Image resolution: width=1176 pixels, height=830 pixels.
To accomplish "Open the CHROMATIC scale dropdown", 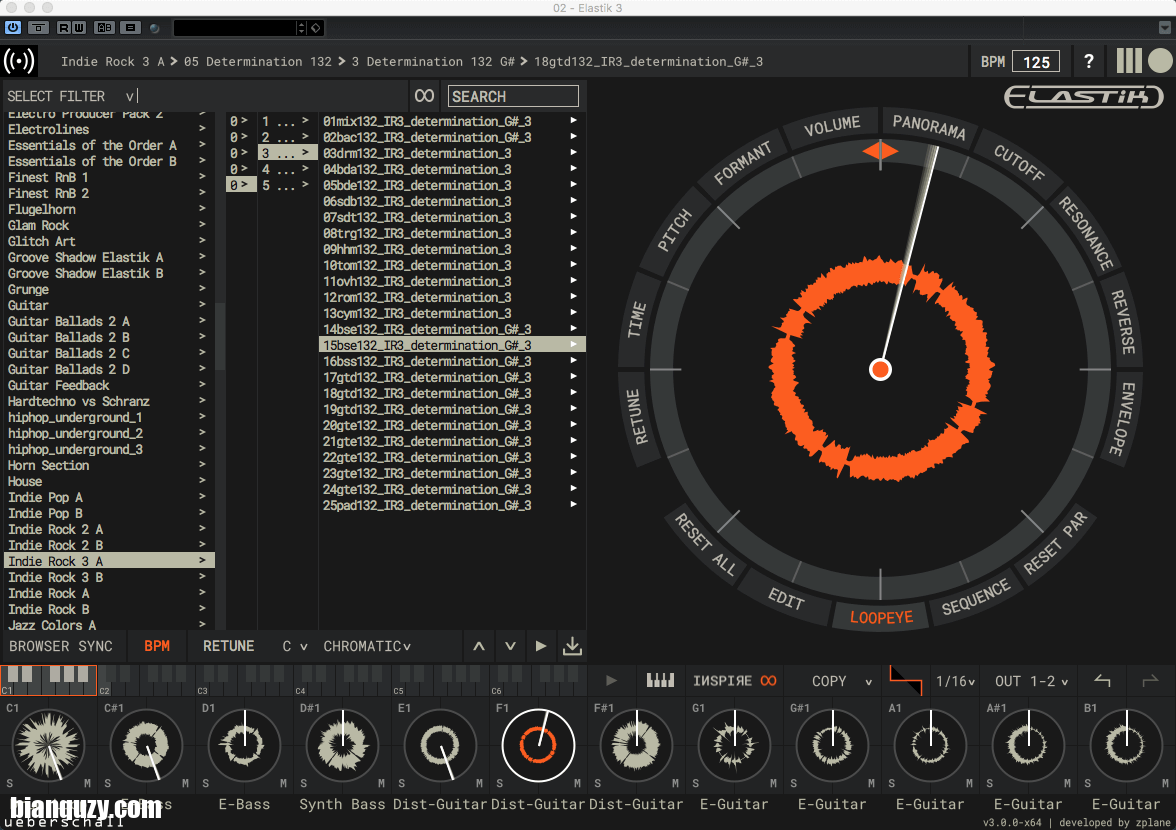I will 367,646.
